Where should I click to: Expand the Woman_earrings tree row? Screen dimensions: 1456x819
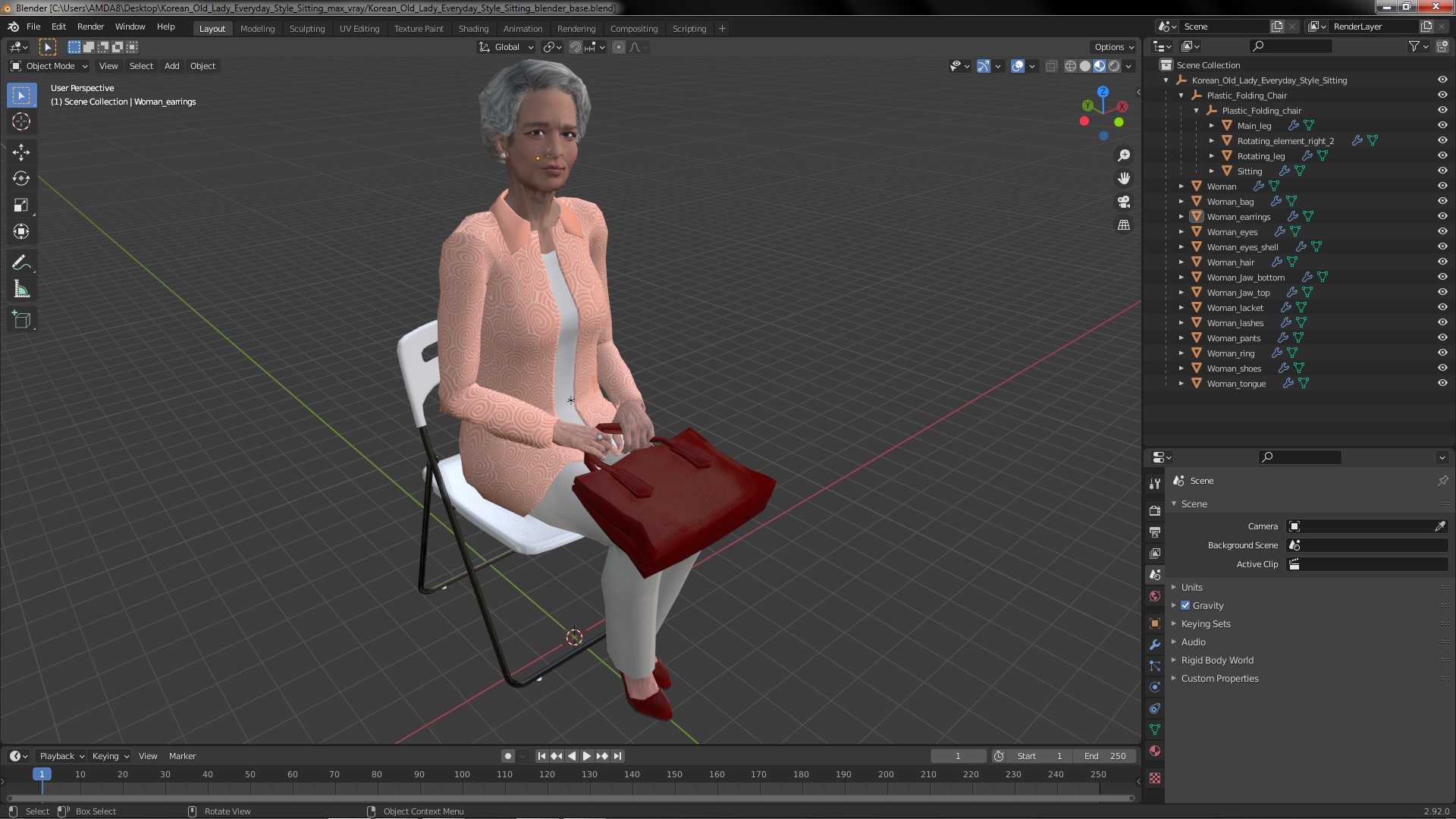click(x=1181, y=217)
